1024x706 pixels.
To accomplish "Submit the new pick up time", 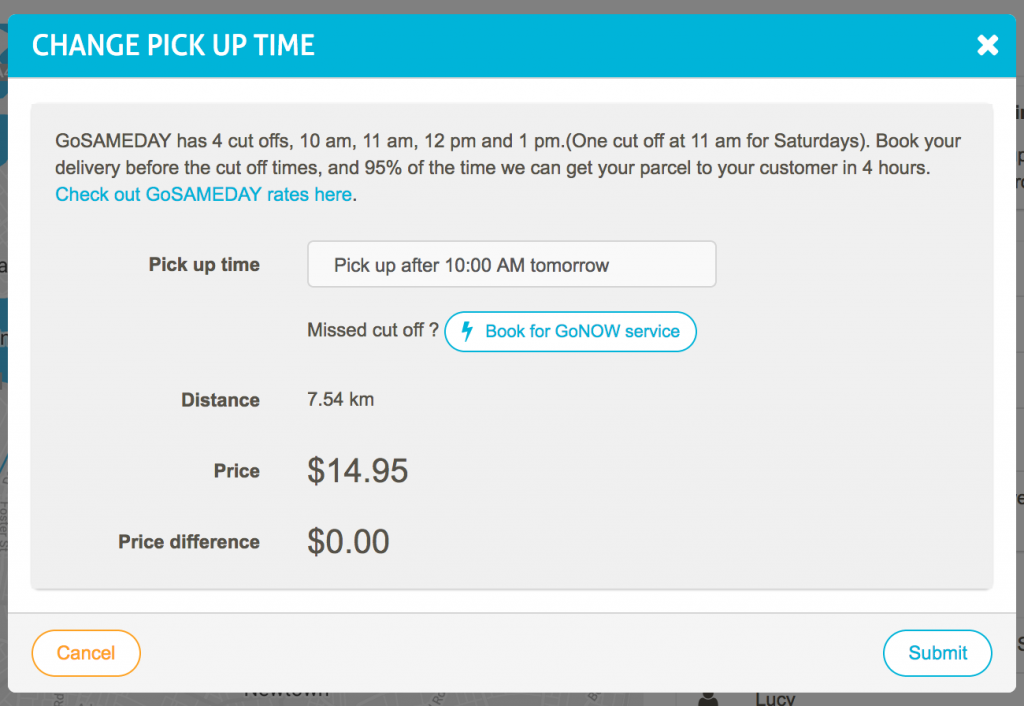I will click(x=937, y=653).
